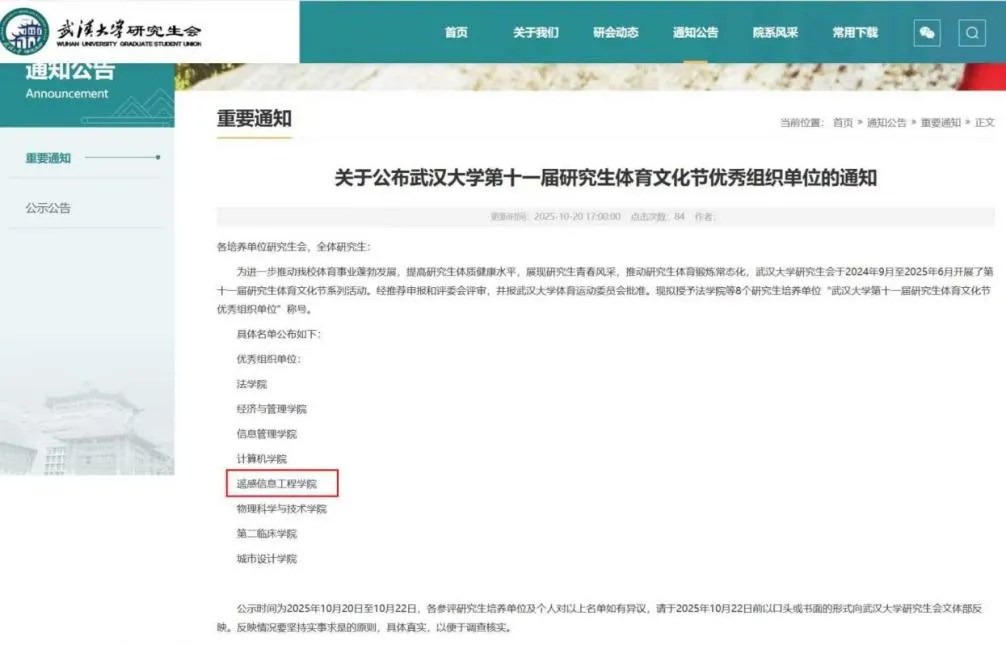Image resolution: width=1006 pixels, height=646 pixels.
Task: Click the list entry 信息管理学院
Action: (266, 434)
